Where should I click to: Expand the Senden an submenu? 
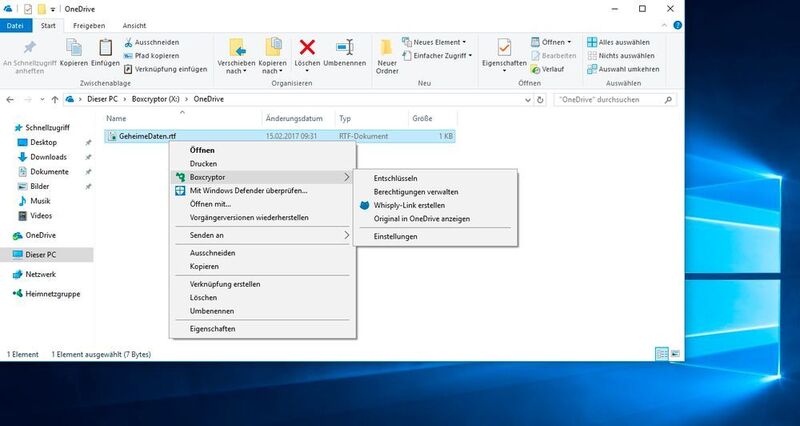click(263, 235)
